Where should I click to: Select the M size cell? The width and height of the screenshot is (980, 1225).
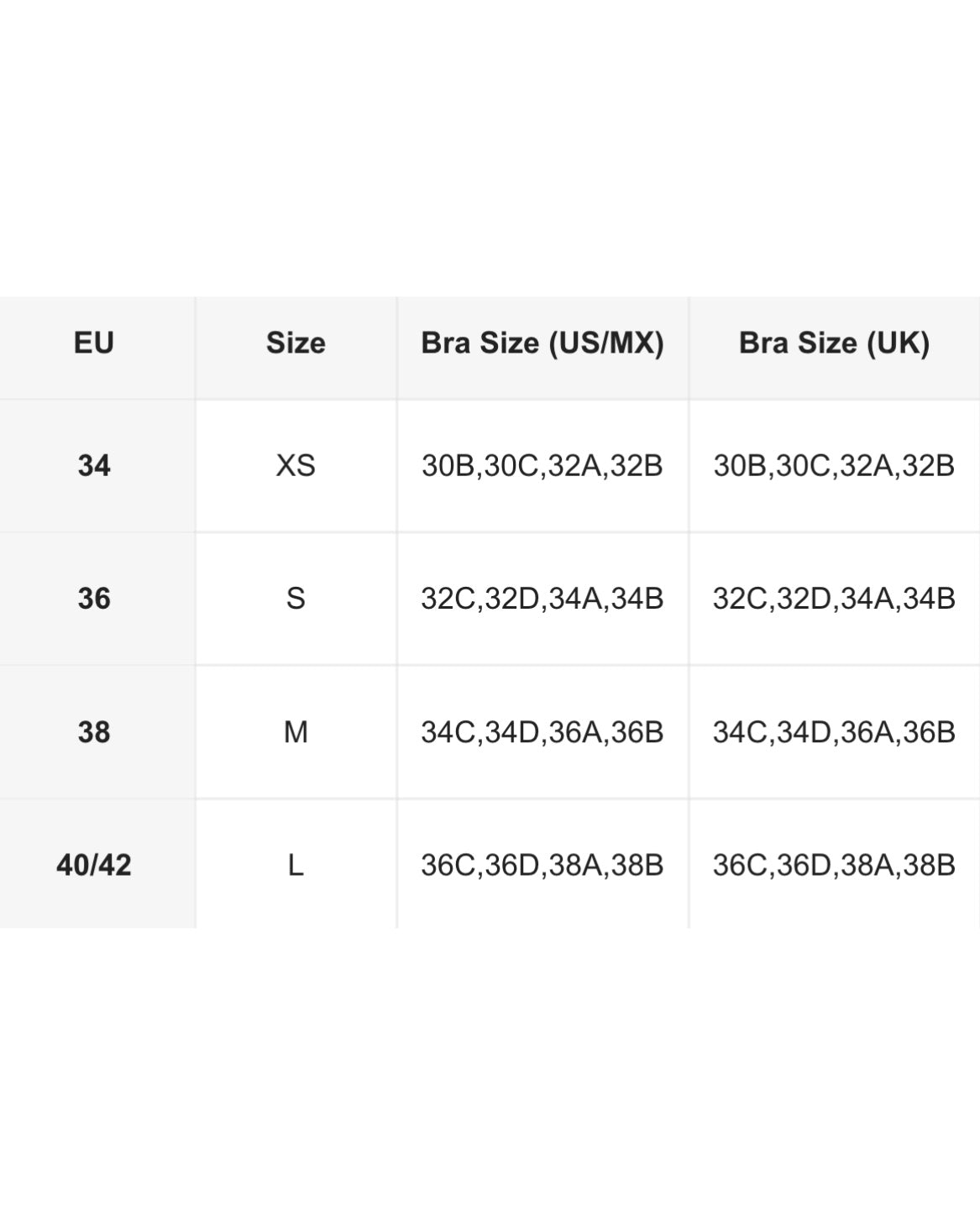pyautogui.click(x=296, y=732)
